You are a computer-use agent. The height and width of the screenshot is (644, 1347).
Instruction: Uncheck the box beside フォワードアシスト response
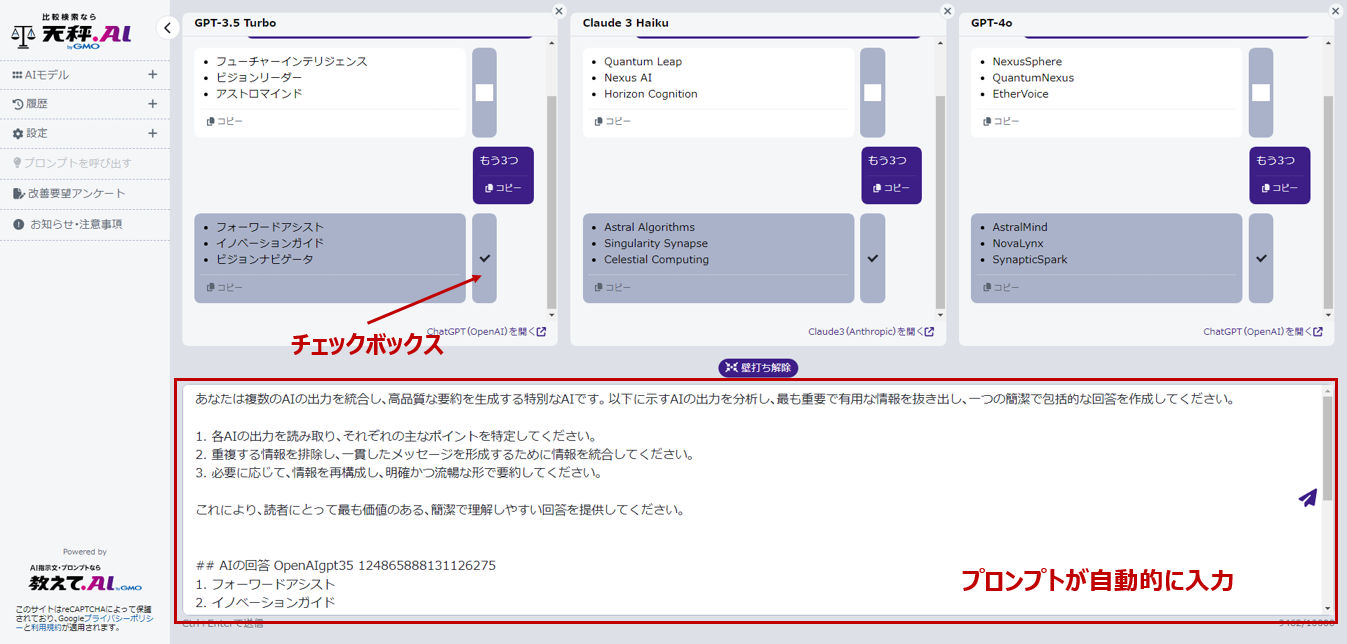coord(484,258)
